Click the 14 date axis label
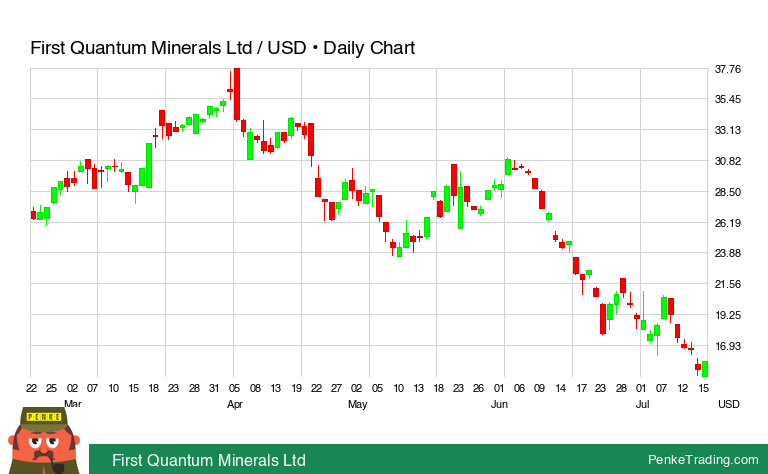Image resolution: width=768 pixels, height=474 pixels. 560,388
